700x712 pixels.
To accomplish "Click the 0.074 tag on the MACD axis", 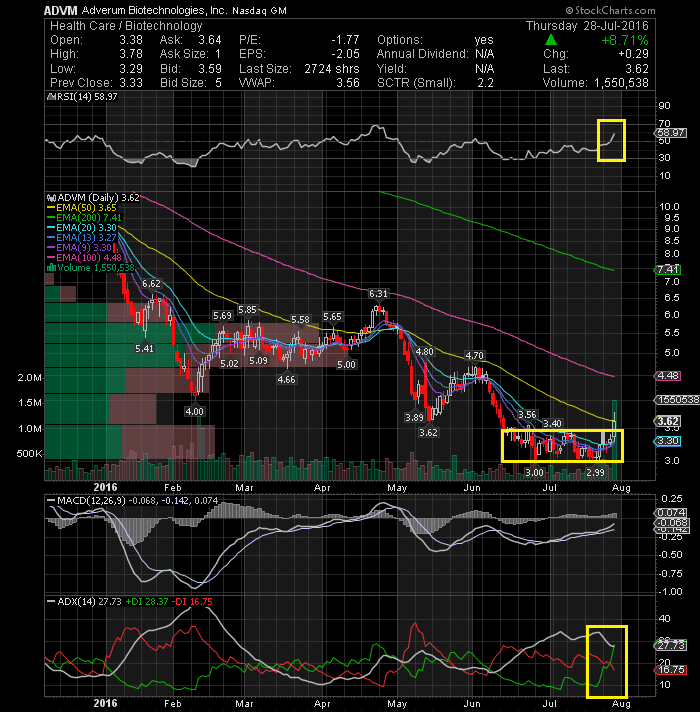I will pos(671,513).
